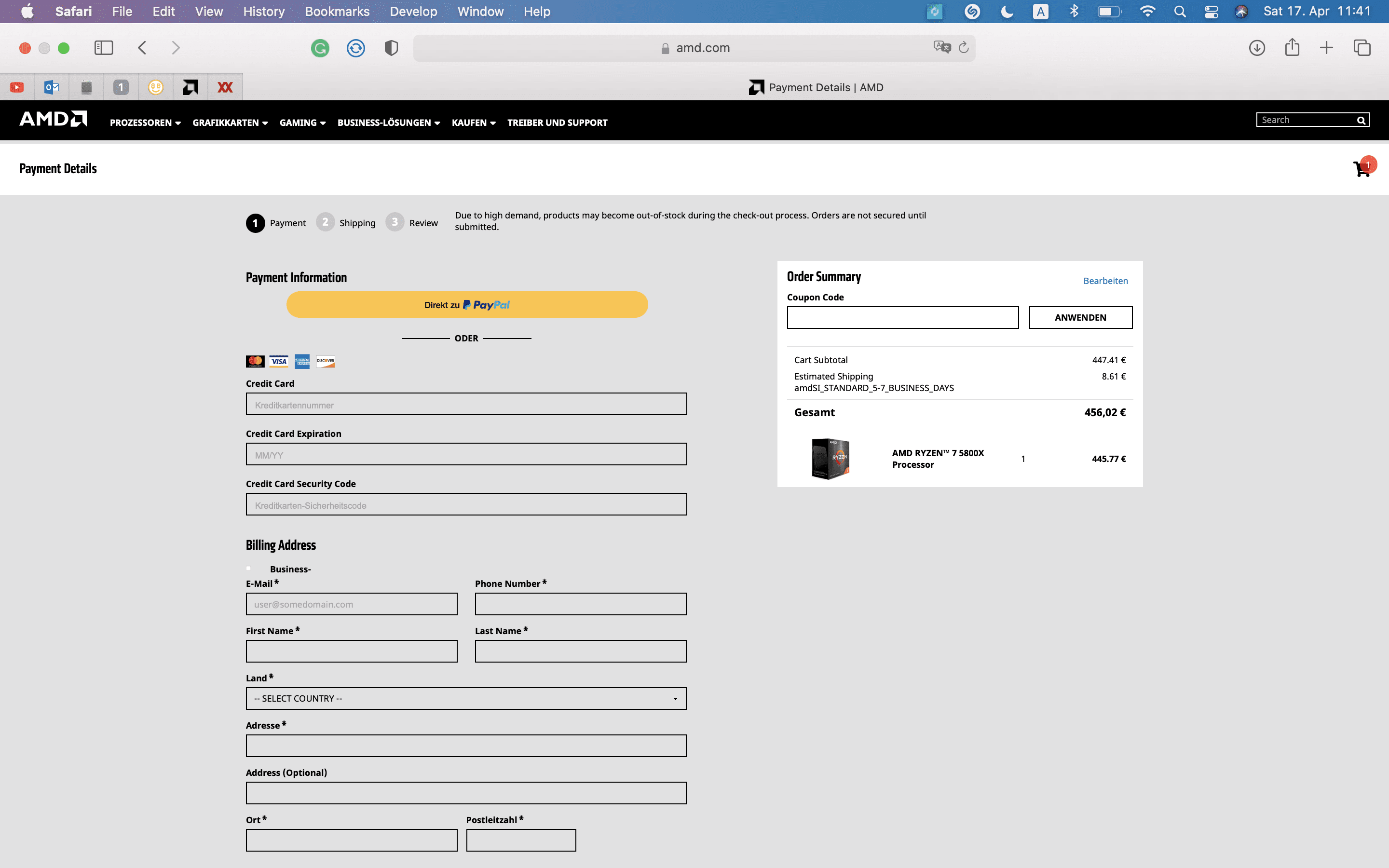Screen dimensions: 1389x868
Task: Click the Coupon Code input field
Action: coord(902,317)
